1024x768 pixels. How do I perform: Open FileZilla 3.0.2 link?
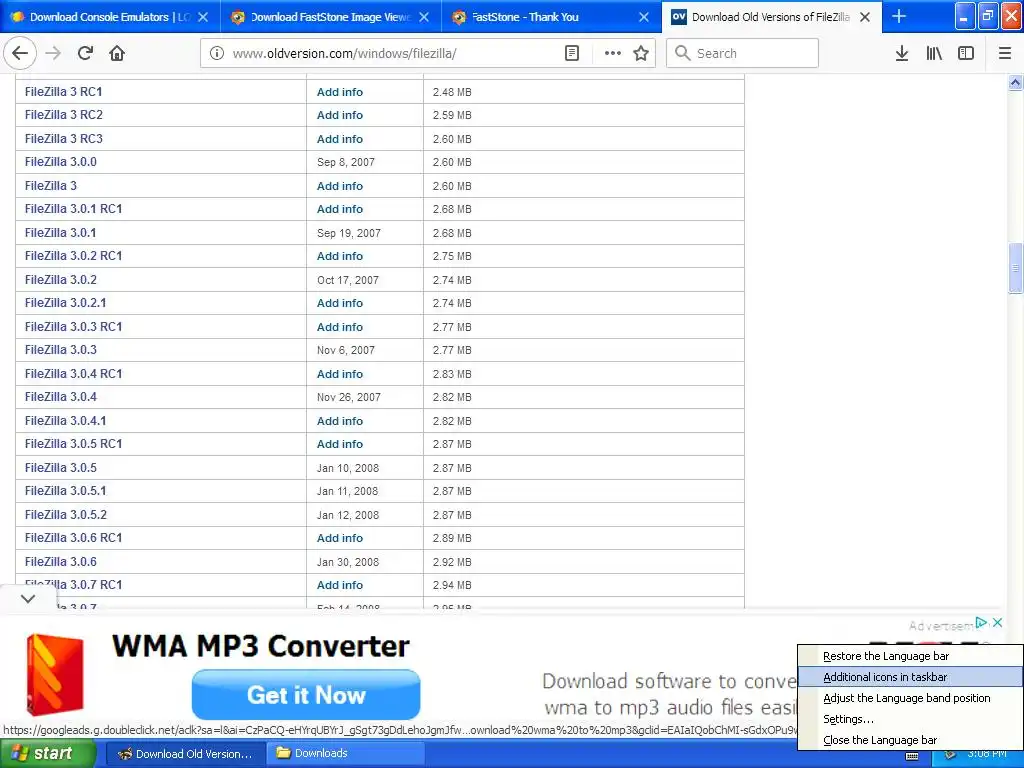(61, 280)
